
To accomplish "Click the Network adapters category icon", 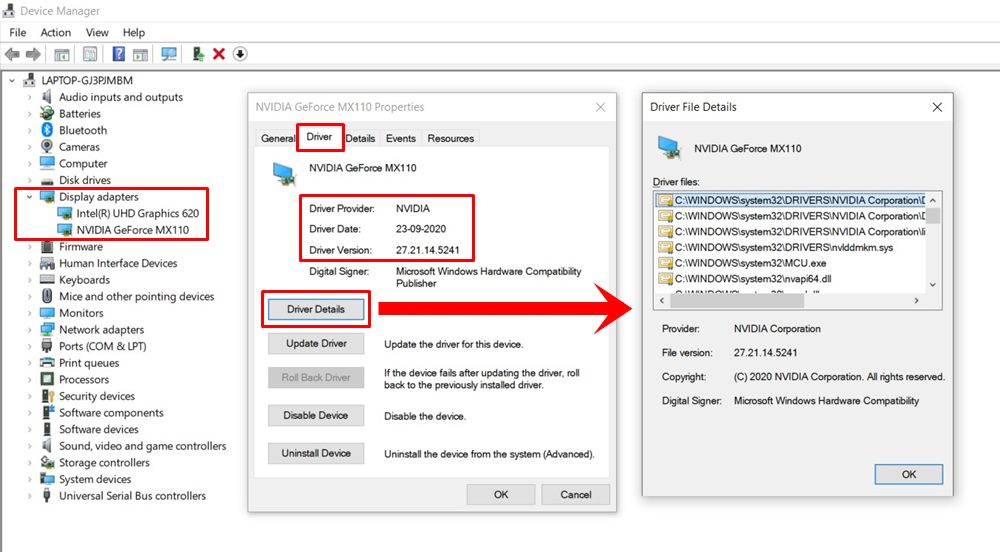I will click(47, 329).
